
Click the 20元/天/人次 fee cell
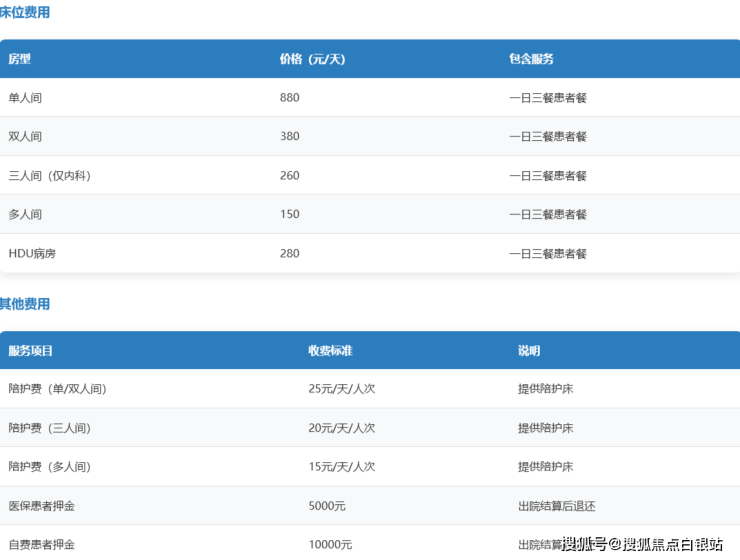[x=341, y=428]
